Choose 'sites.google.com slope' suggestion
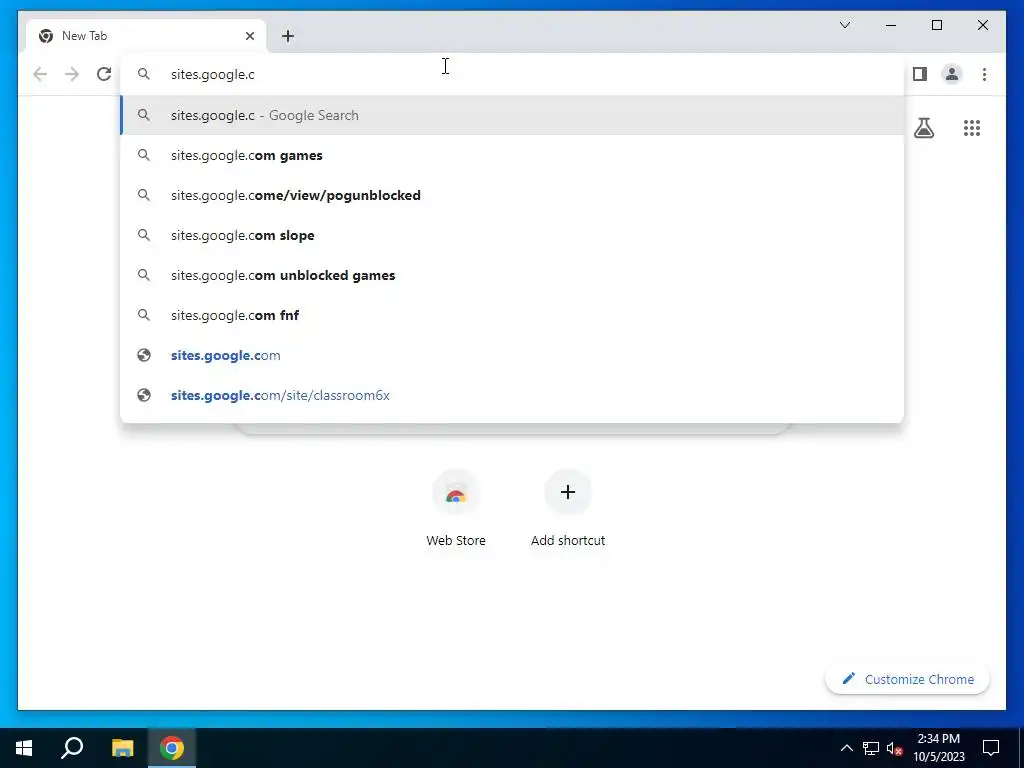The width and height of the screenshot is (1024, 768). pyautogui.click(x=513, y=235)
